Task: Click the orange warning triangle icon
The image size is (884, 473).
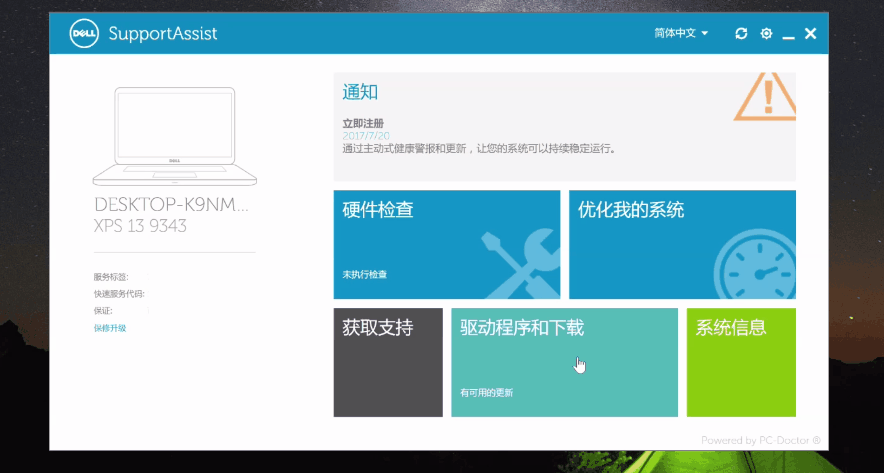Action: [766, 96]
